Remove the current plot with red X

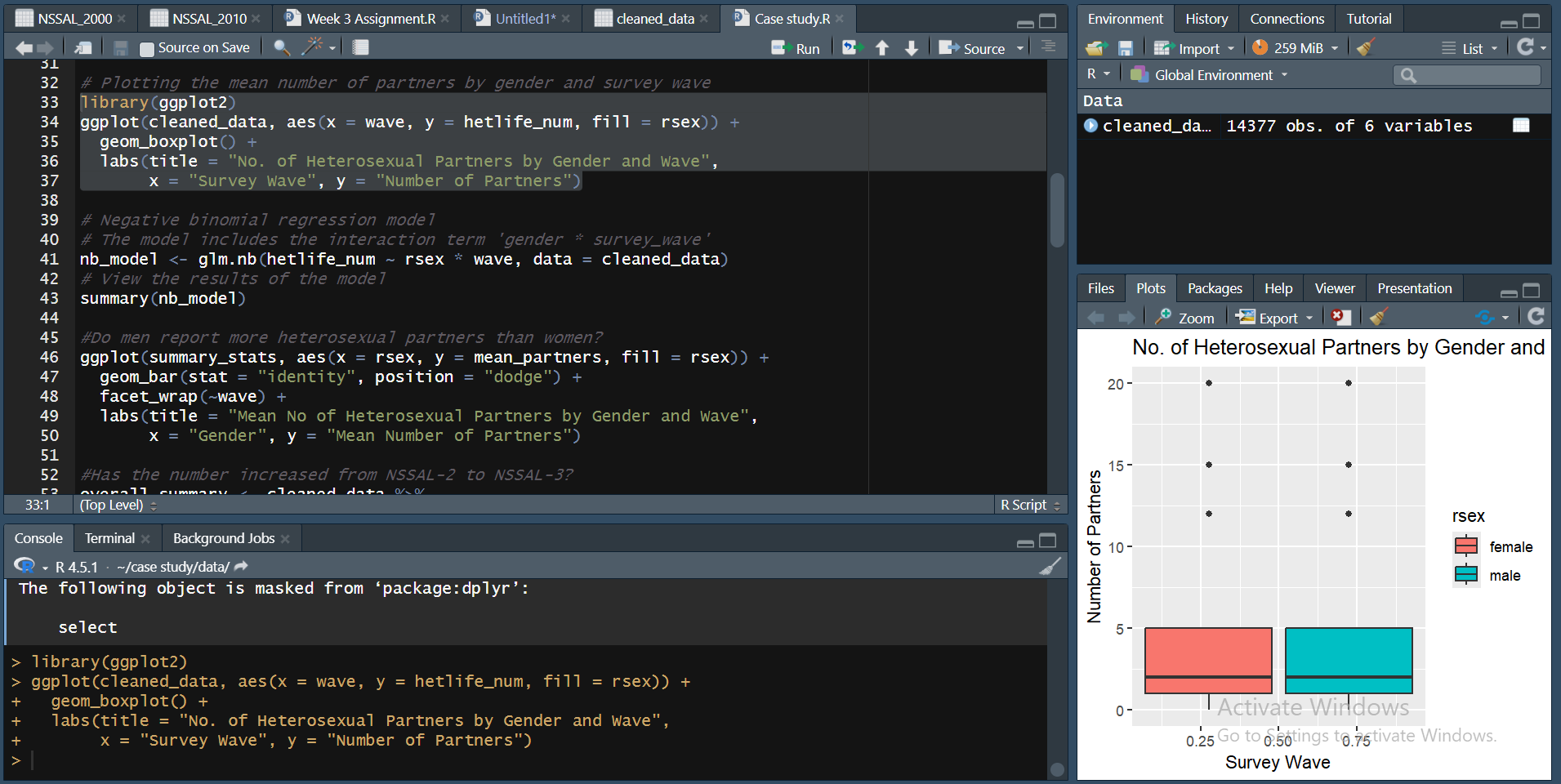coord(1340,317)
